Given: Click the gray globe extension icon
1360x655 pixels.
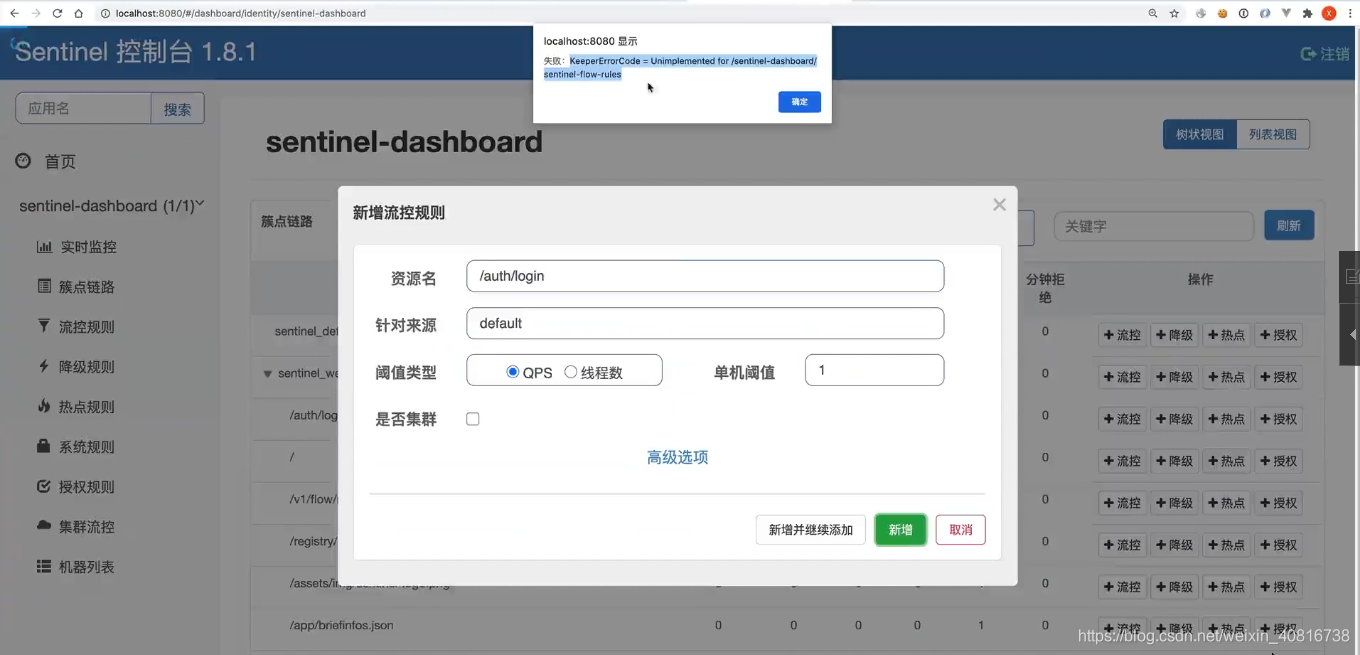Looking at the screenshot, I should (1200, 13).
